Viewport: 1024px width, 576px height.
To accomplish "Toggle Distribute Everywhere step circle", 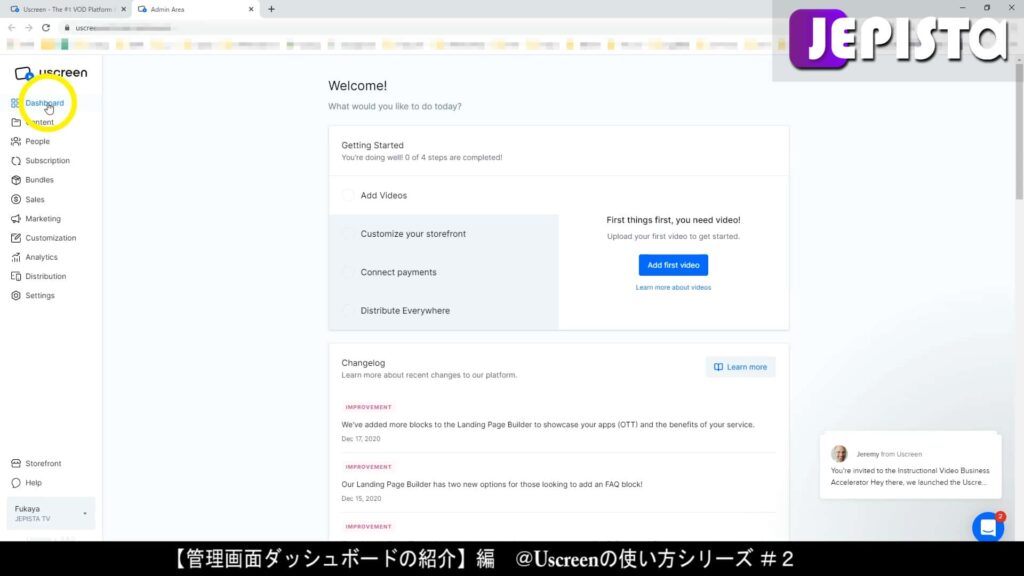I will [x=348, y=311].
